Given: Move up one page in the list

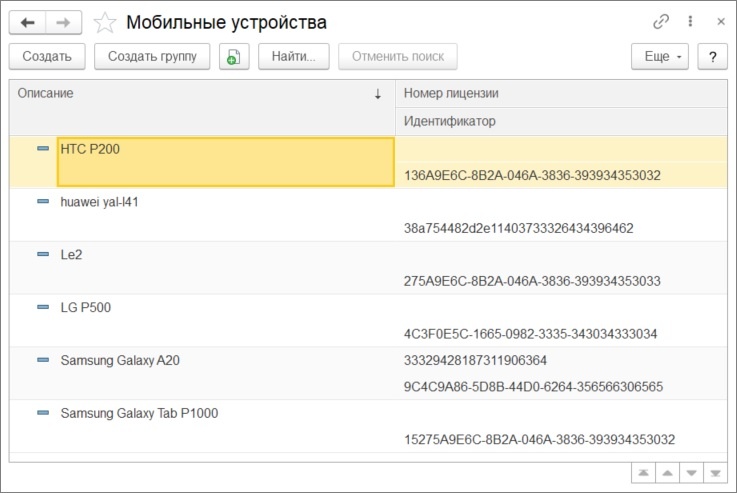Looking at the screenshot, I should tap(667, 473).
